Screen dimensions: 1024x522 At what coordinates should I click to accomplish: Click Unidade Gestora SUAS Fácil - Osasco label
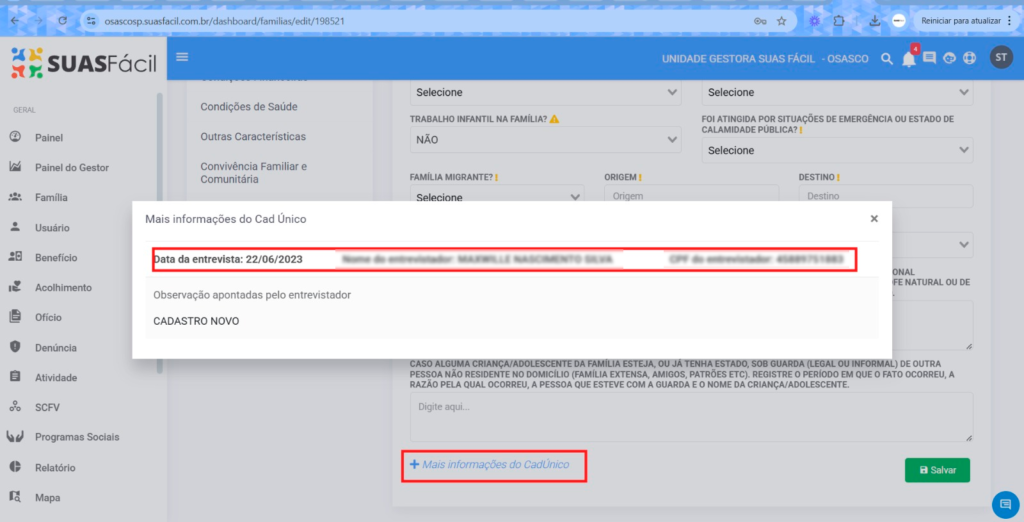pyautogui.click(x=765, y=59)
